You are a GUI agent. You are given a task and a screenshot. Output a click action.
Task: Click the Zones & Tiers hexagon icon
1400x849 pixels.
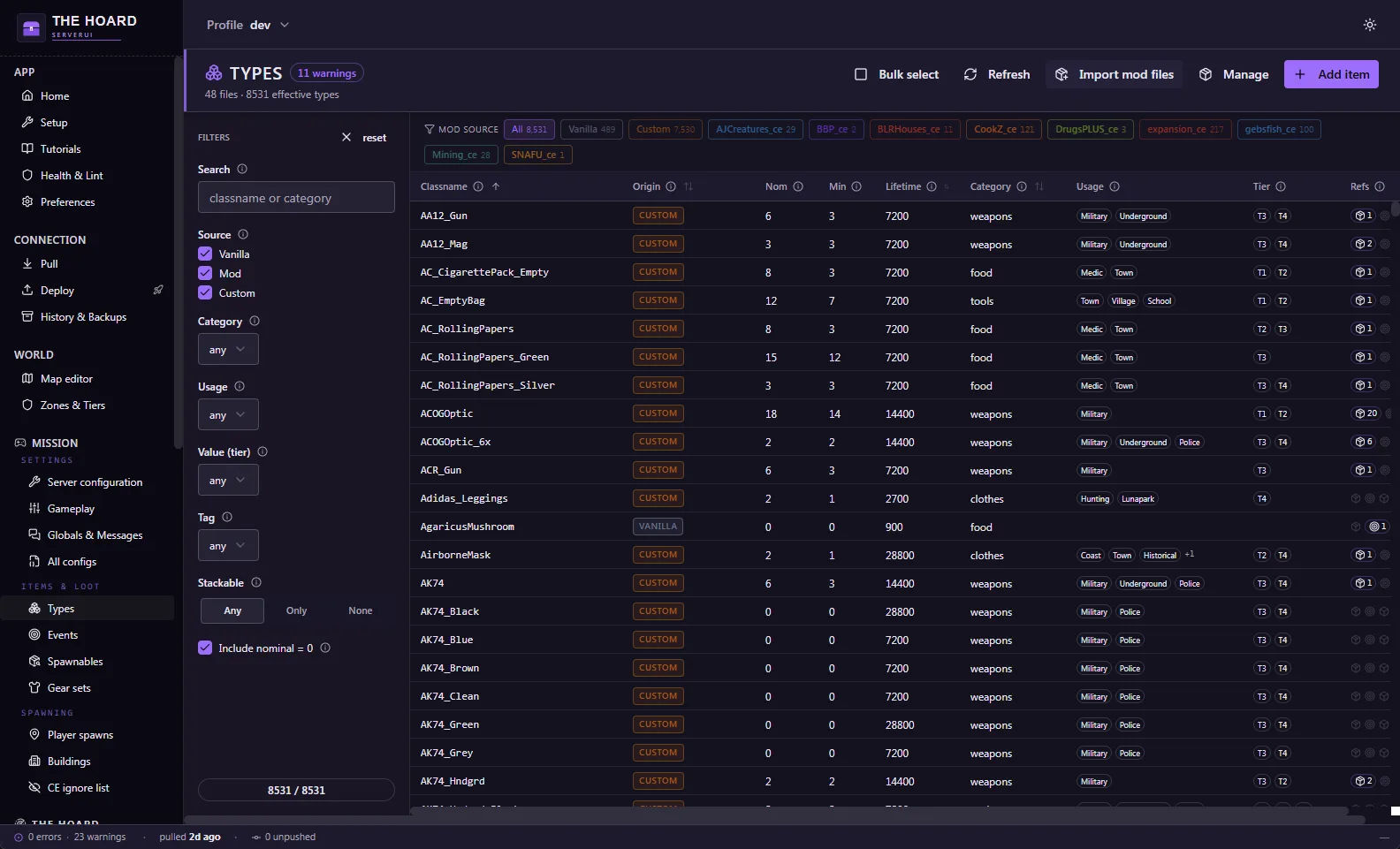point(27,405)
